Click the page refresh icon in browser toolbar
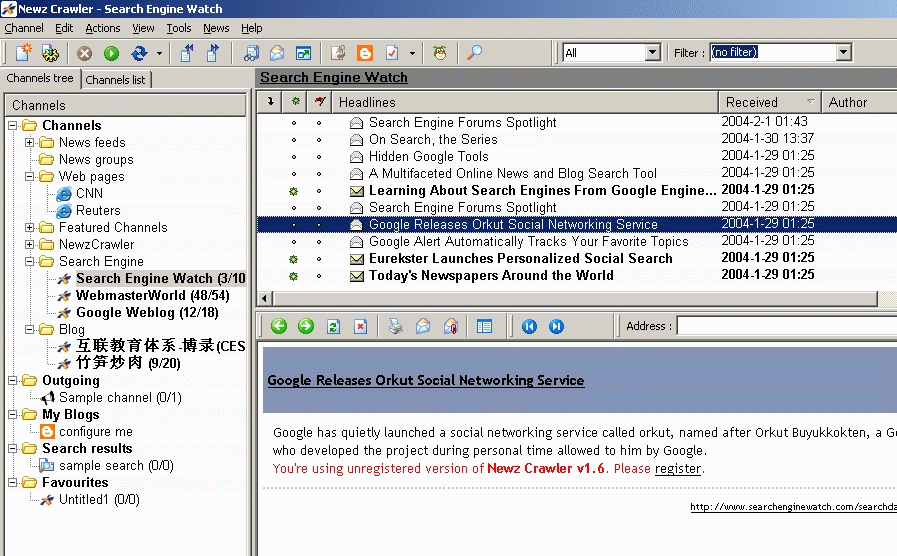 [x=333, y=327]
